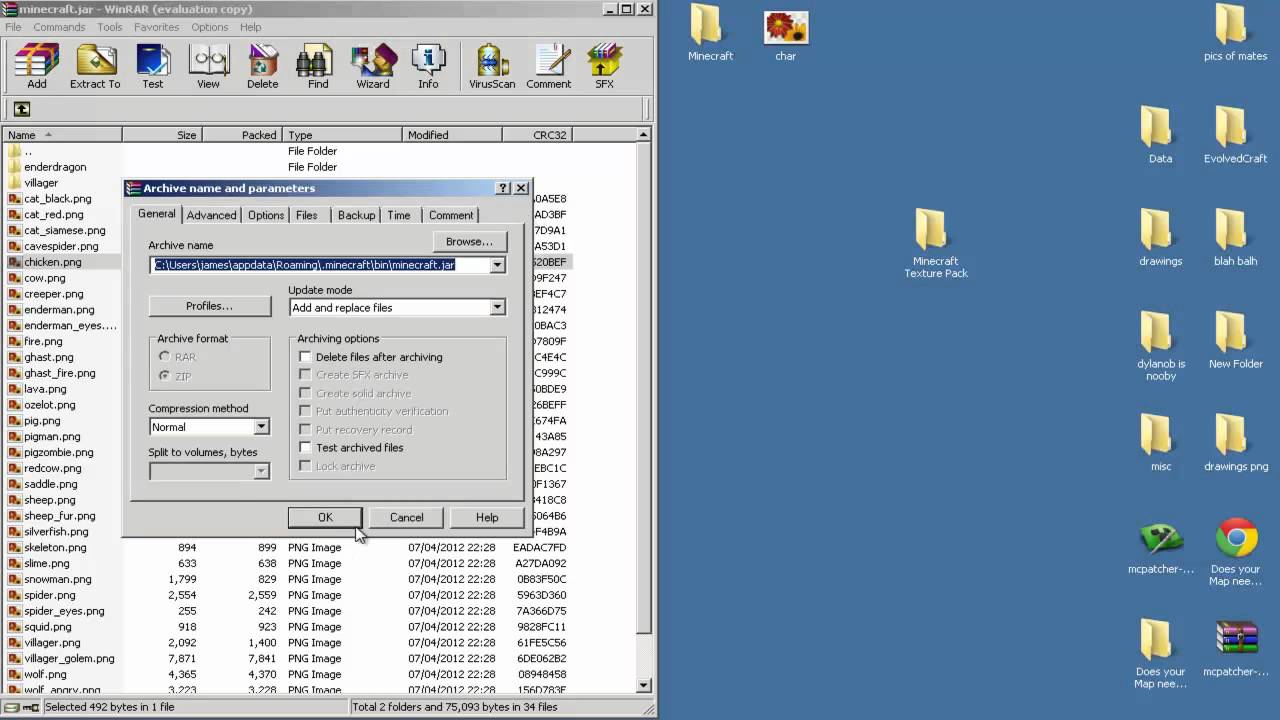Click the Profiles... button
1280x720 pixels.
209,306
